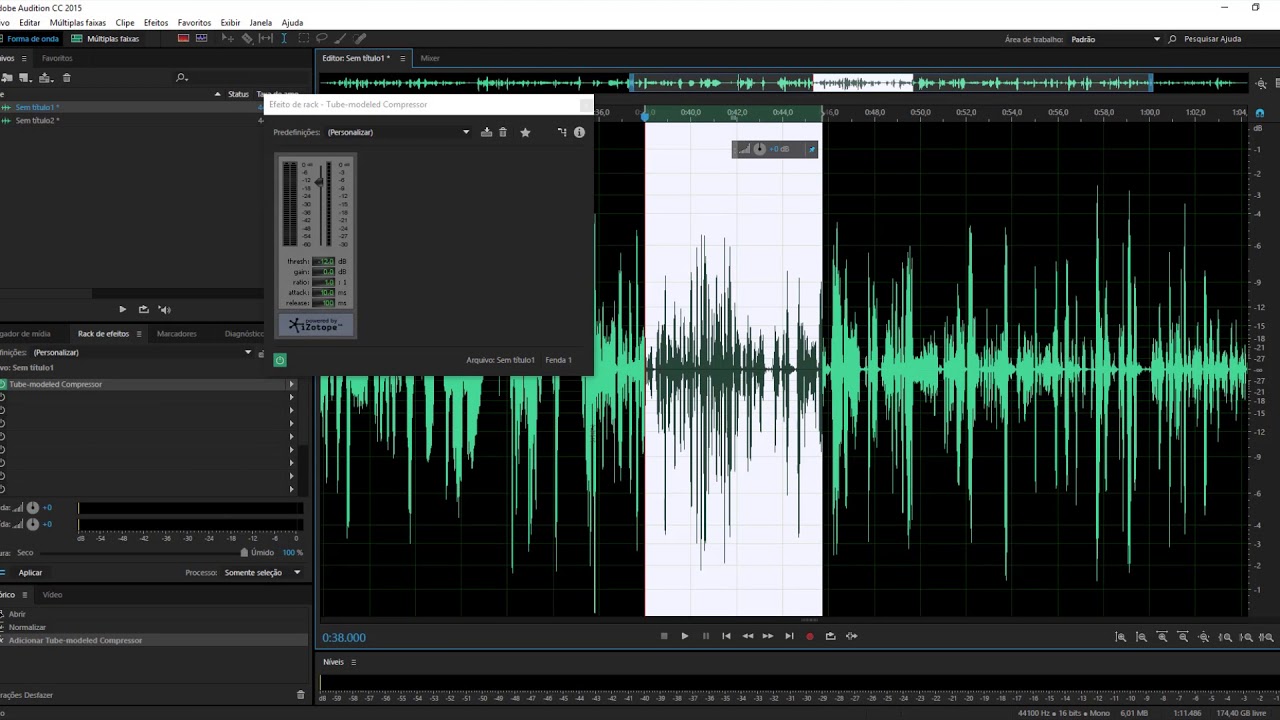
Task: Select the Razor tool in toolbar
Action: (x=247, y=38)
